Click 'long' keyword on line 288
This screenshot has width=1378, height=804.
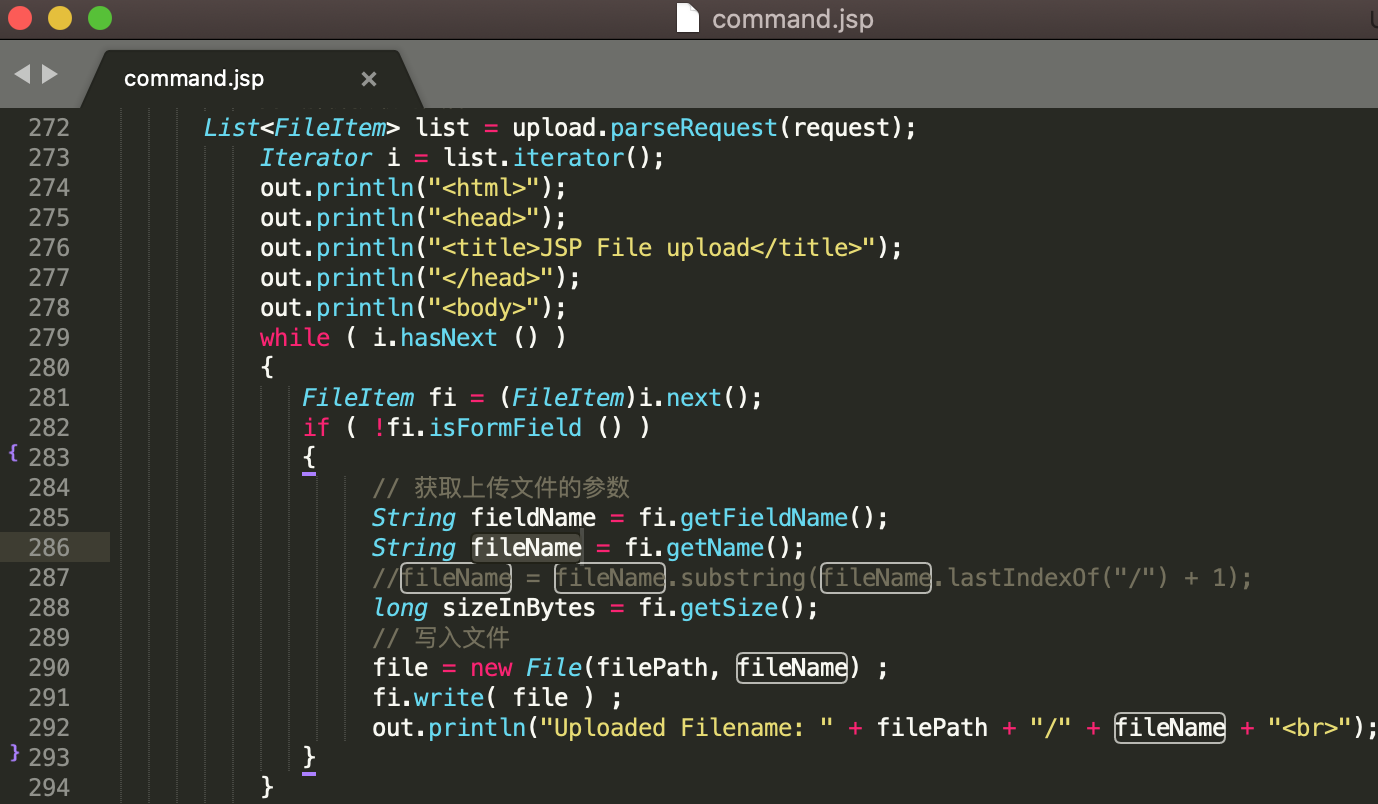click(x=400, y=608)
